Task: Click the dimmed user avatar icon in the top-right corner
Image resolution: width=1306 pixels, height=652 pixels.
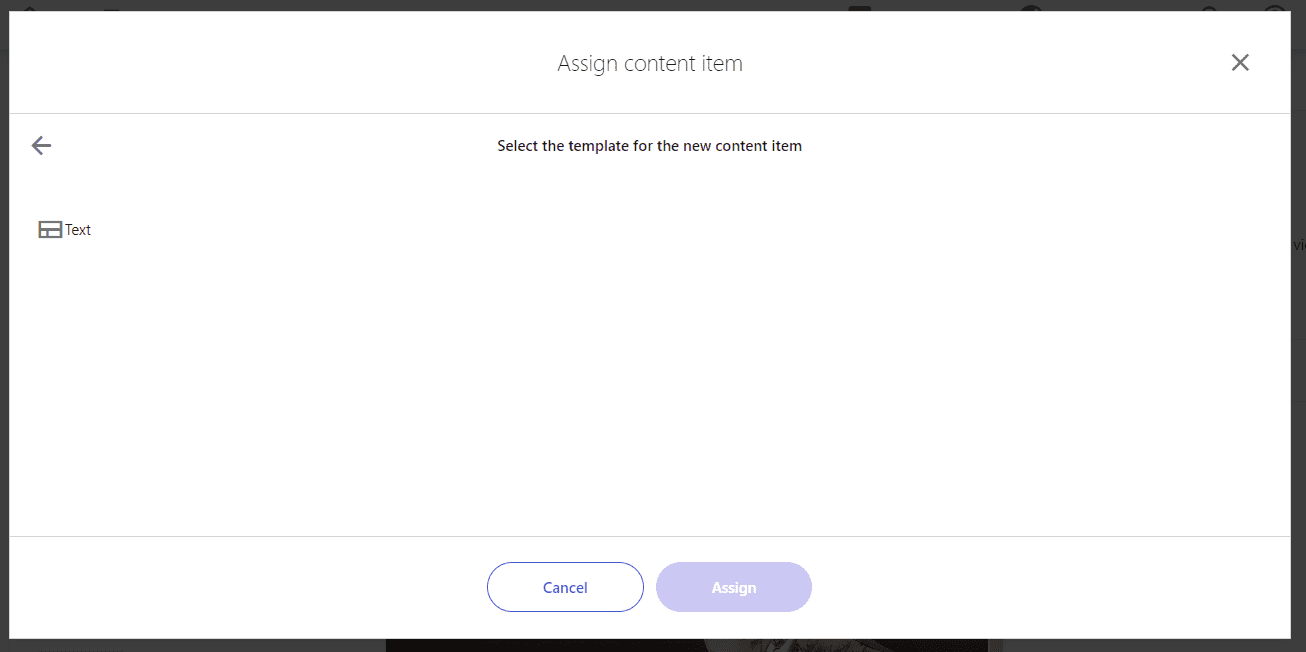Action: tap(1274, 7)
